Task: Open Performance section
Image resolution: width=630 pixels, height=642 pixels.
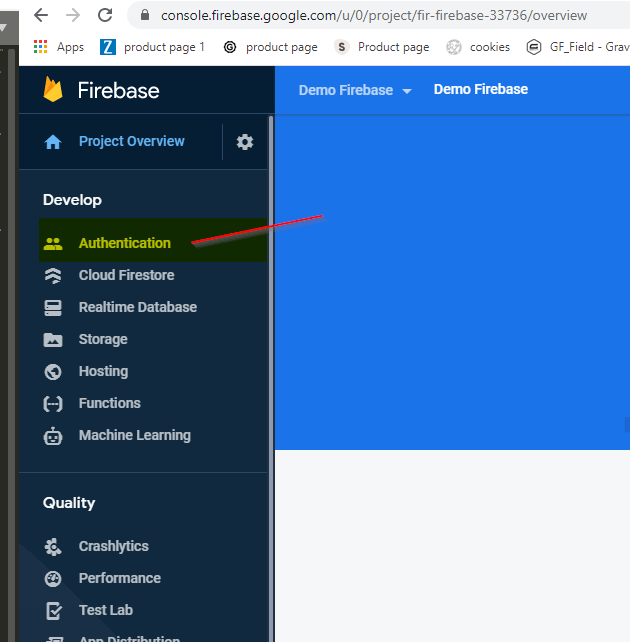Action: [120, 578]
